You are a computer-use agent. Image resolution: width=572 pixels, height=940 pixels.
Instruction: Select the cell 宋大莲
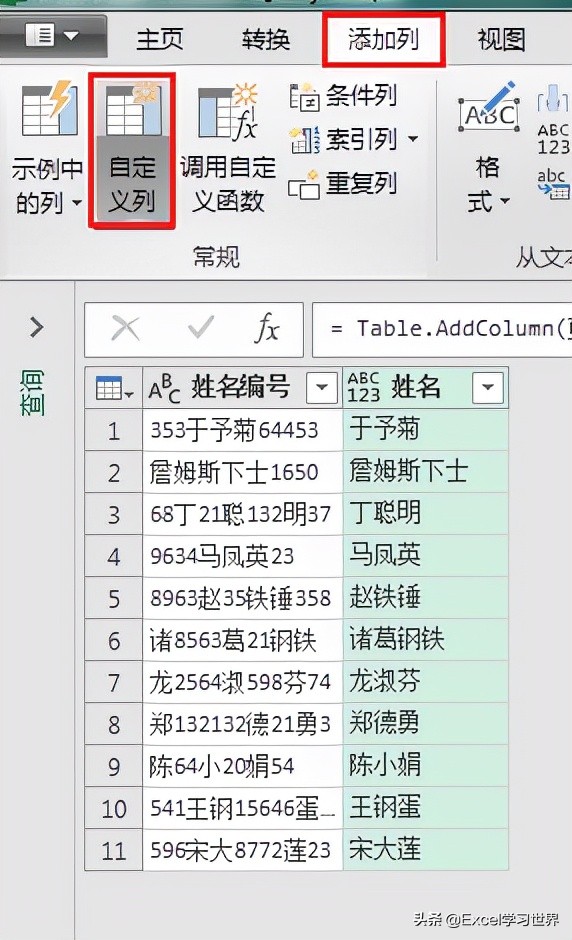425,850
